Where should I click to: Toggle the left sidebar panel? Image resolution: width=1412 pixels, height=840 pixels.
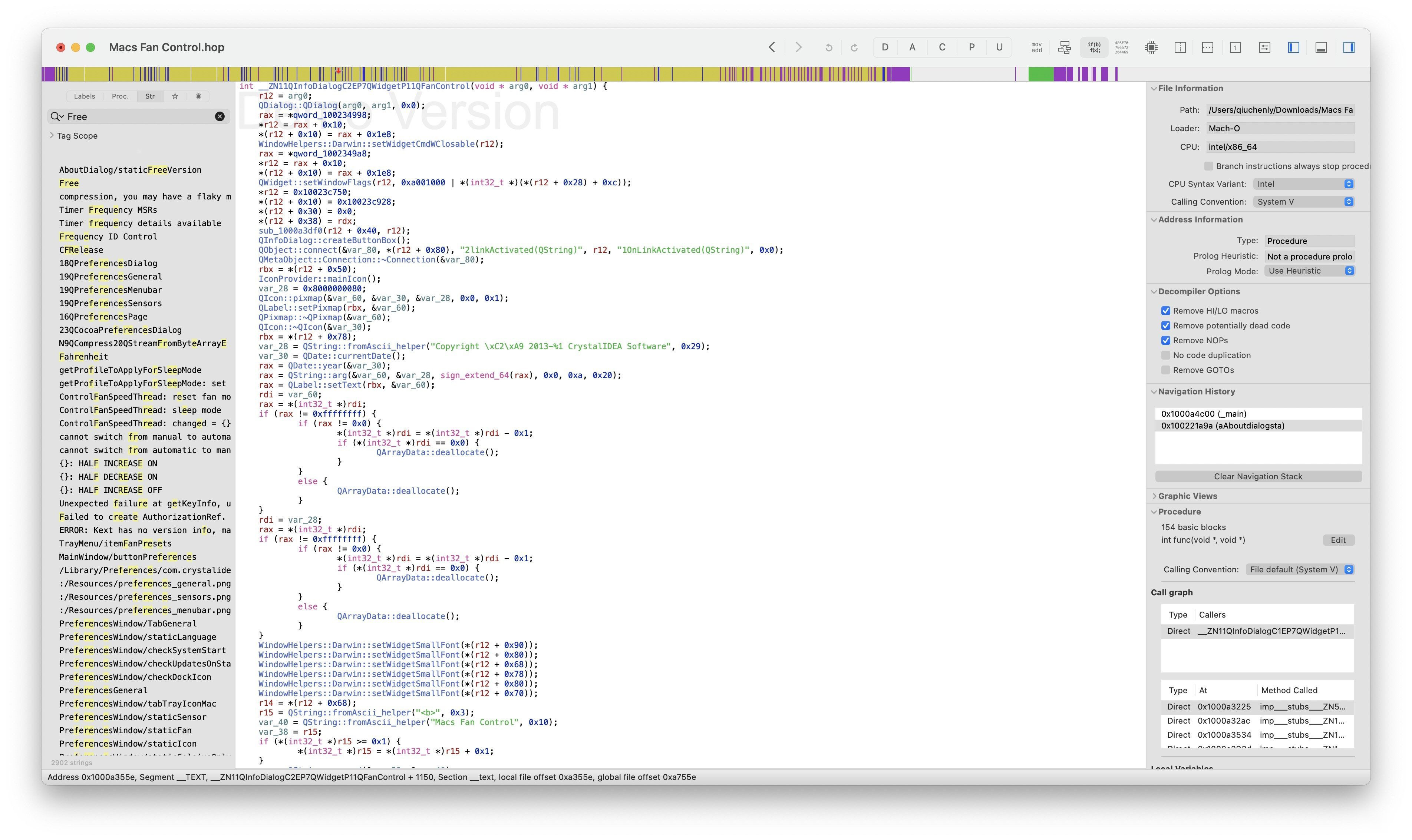[x=1294, y=47]
